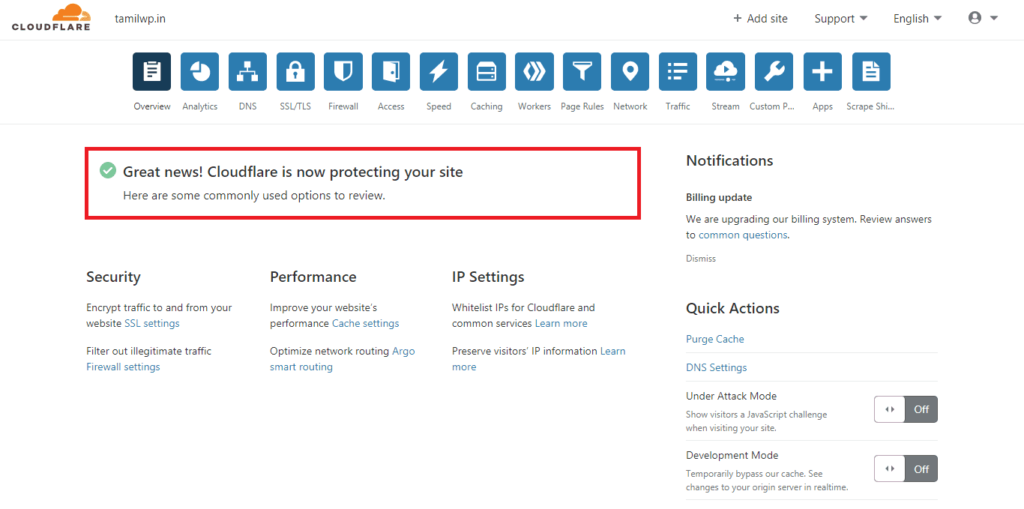Screen dimensions: 1024x509
Task: Open the DNS network tree icon
Action: [x=248, y=71]
